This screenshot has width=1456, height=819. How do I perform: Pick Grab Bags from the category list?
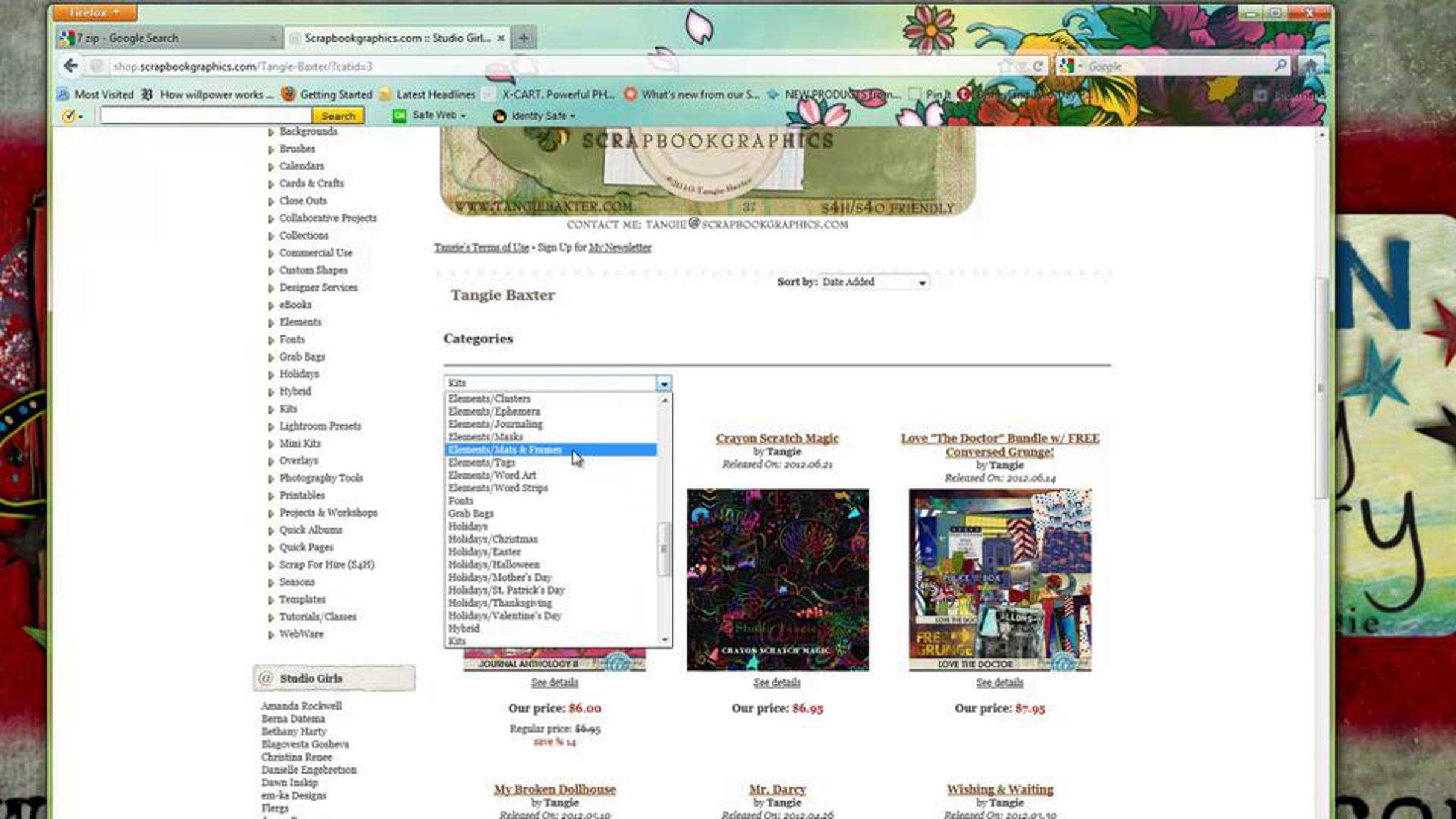pyautogui.click(x=471, y=513)
